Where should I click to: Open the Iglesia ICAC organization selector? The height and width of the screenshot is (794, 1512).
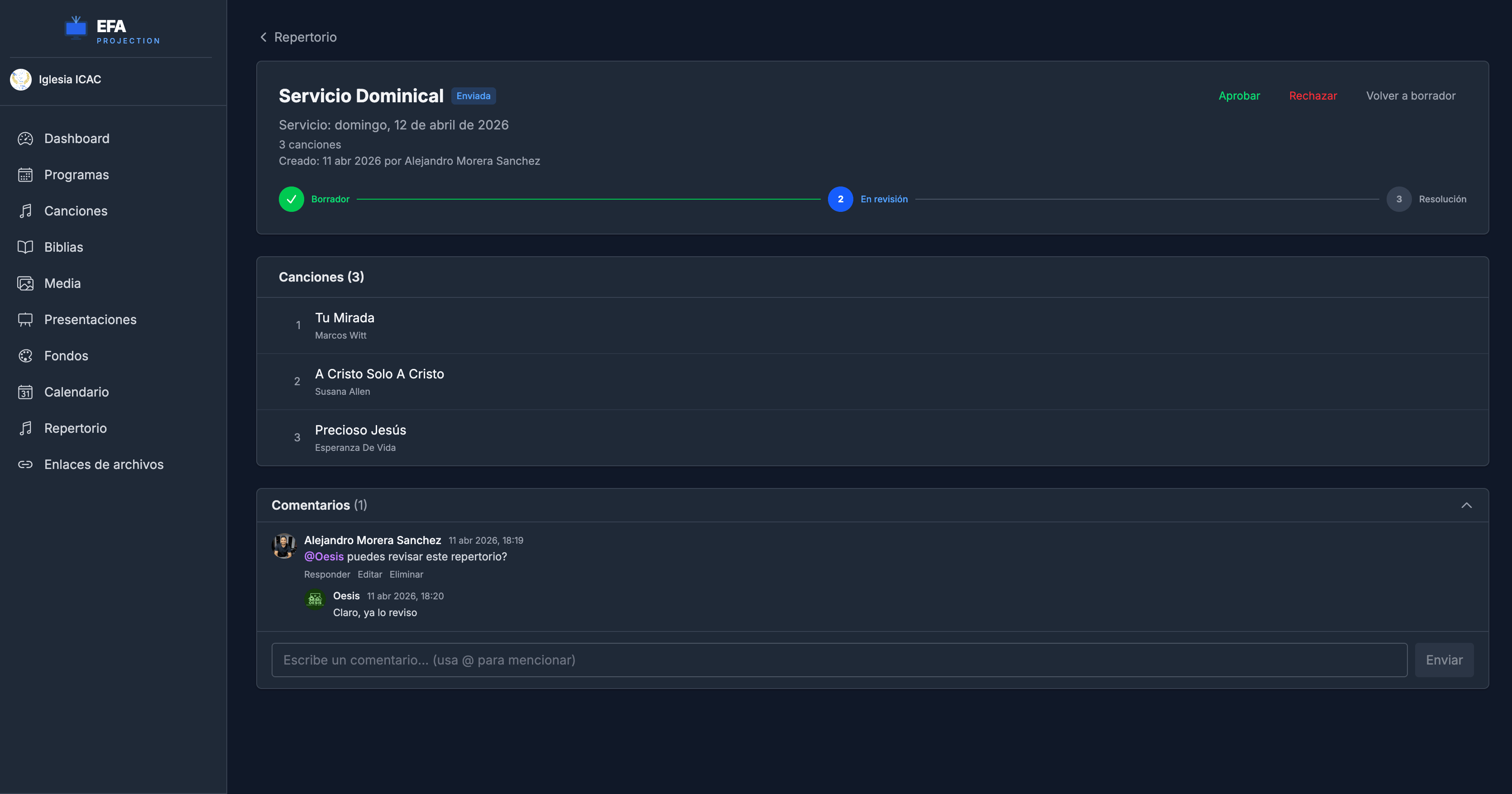(x=70, y=79)
